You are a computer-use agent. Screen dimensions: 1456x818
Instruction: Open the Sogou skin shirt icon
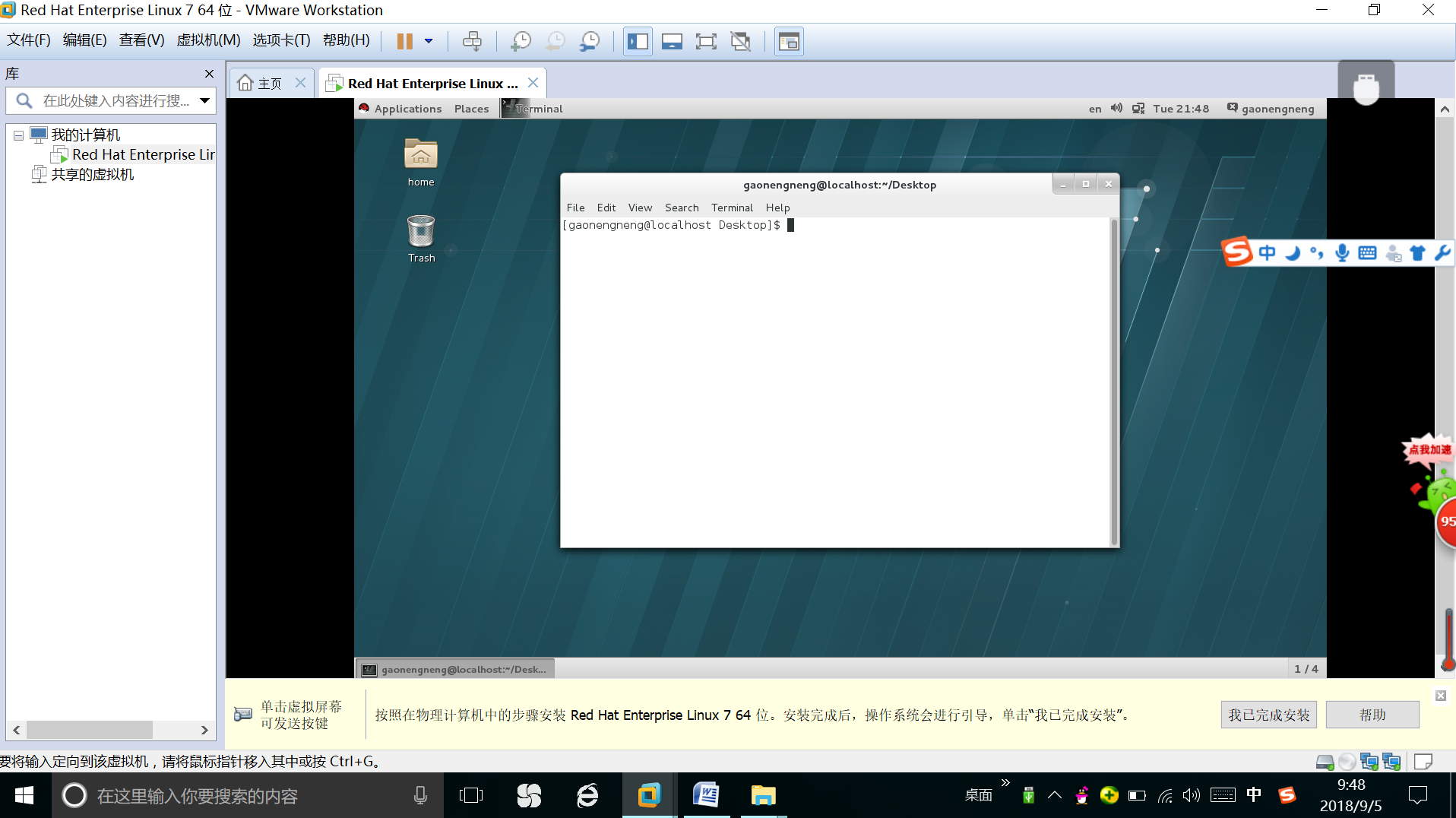1417,253
